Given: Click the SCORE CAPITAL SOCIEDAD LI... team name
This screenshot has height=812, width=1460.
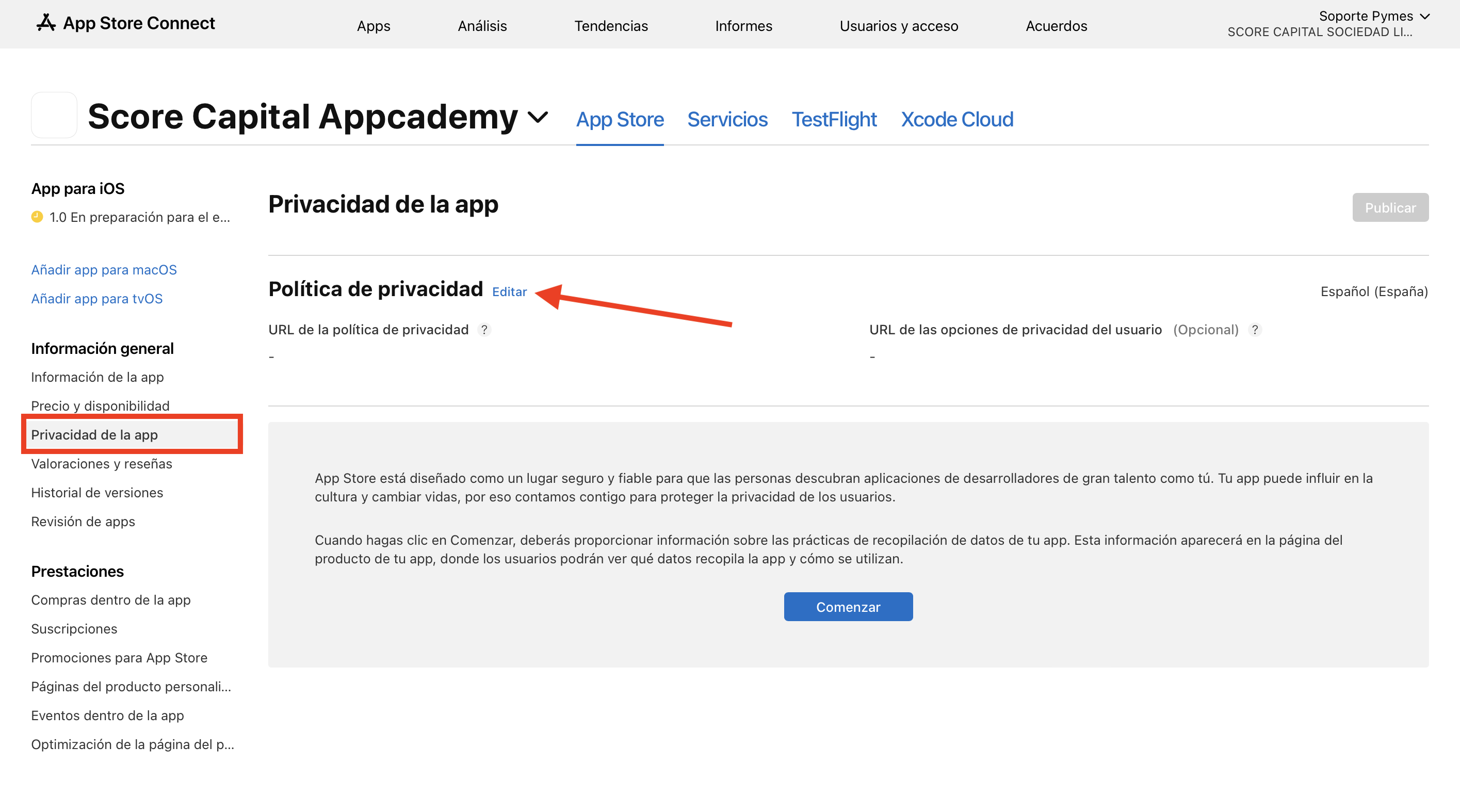Looking at the screenshot, I should 1320,33.
